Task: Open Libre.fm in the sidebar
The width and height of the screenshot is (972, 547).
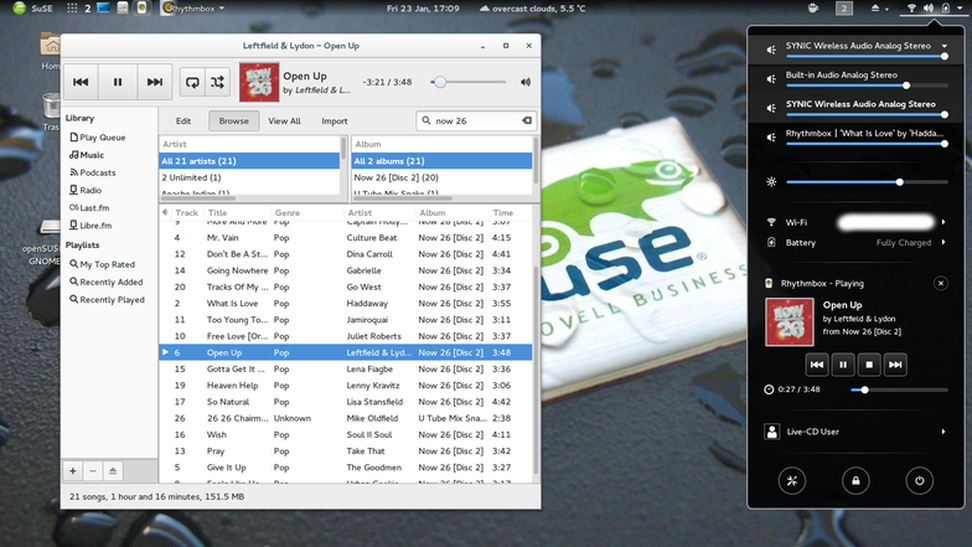Action: pos(91,225)
